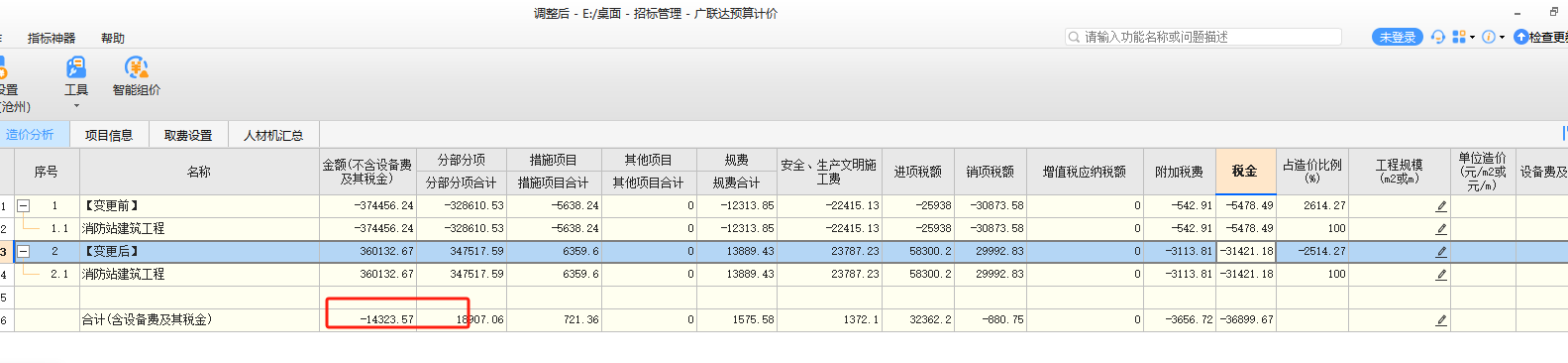The height and width of the screenshot is (363, 1568).
Task: Click the edit pencil in the 【变更后】 row
Action: pos(1441,252)
